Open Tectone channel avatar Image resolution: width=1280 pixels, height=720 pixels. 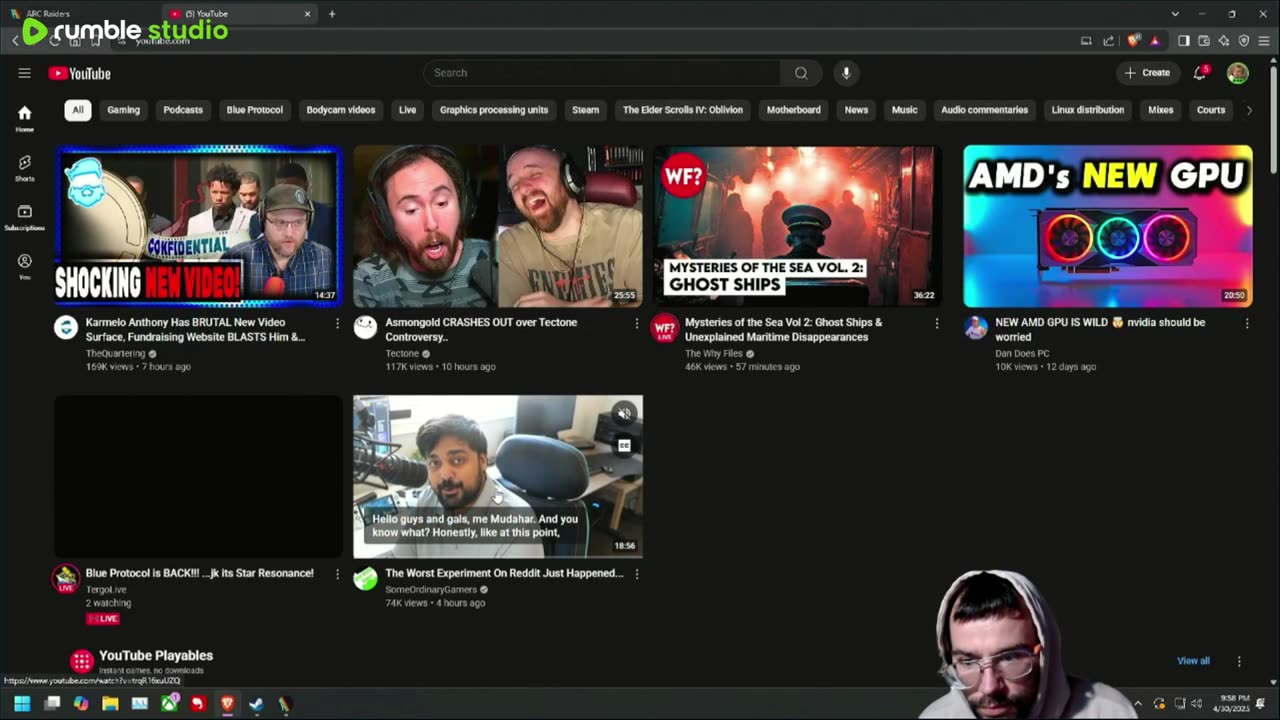click(366, 328)
